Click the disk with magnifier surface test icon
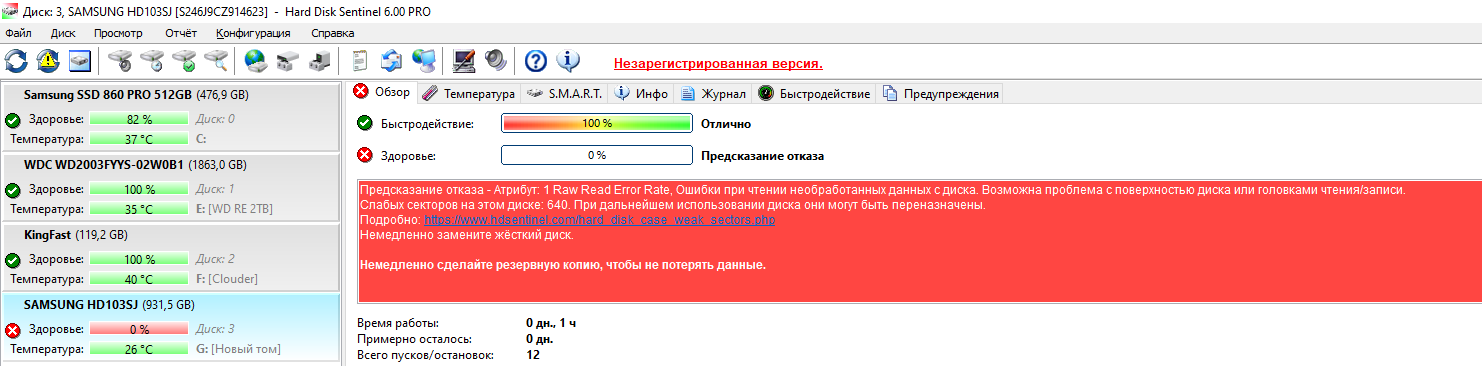This screenshot has height=366, width=1482. click(216, 61)
